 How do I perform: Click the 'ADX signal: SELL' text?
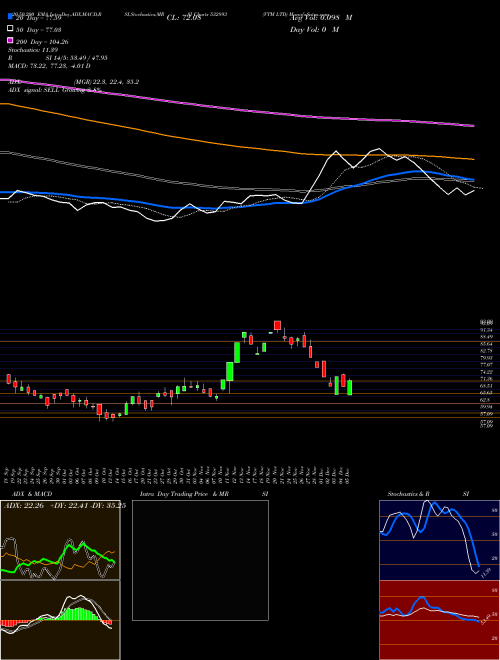point(35,90)
